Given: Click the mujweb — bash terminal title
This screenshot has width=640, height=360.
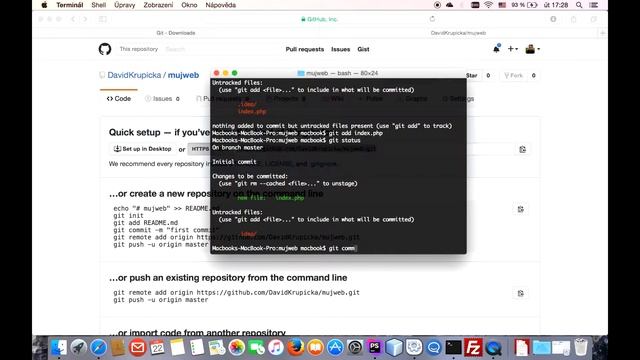Looking at the screenshot, I should click(338, 73).
